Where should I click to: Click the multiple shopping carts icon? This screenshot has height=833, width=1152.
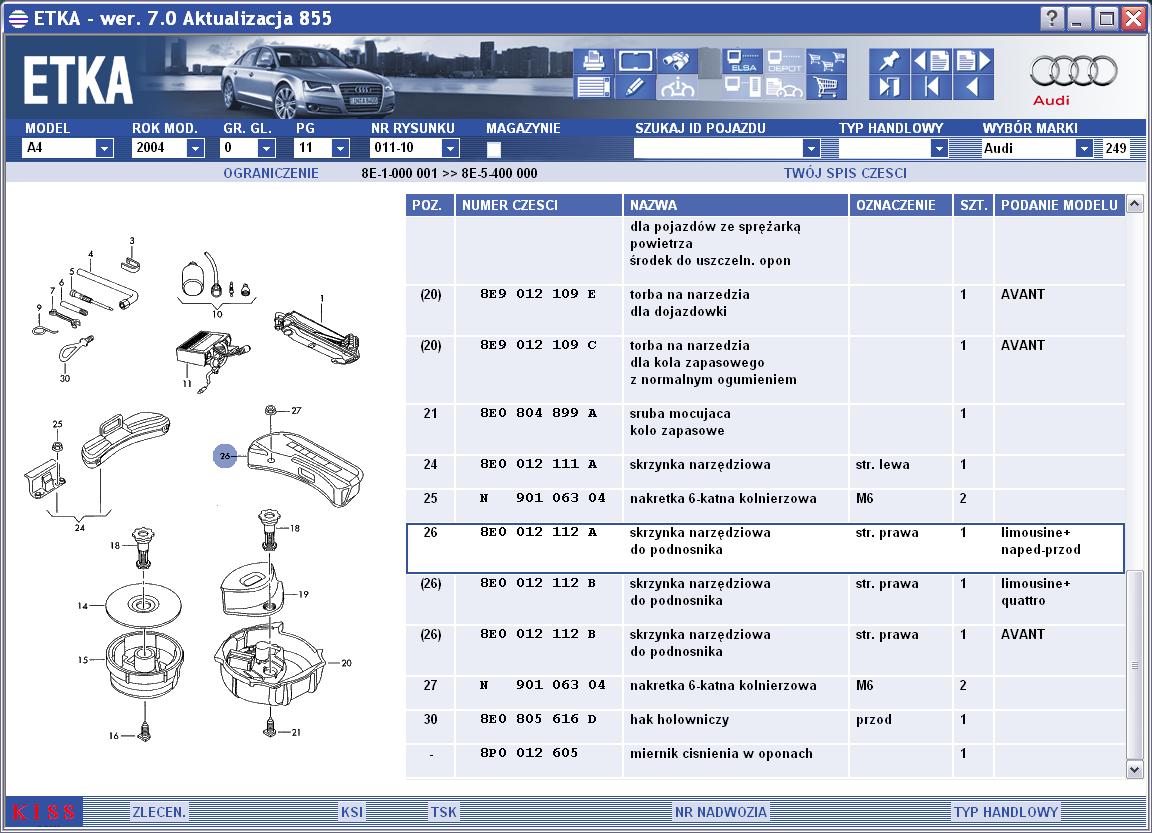pos(827,61)
